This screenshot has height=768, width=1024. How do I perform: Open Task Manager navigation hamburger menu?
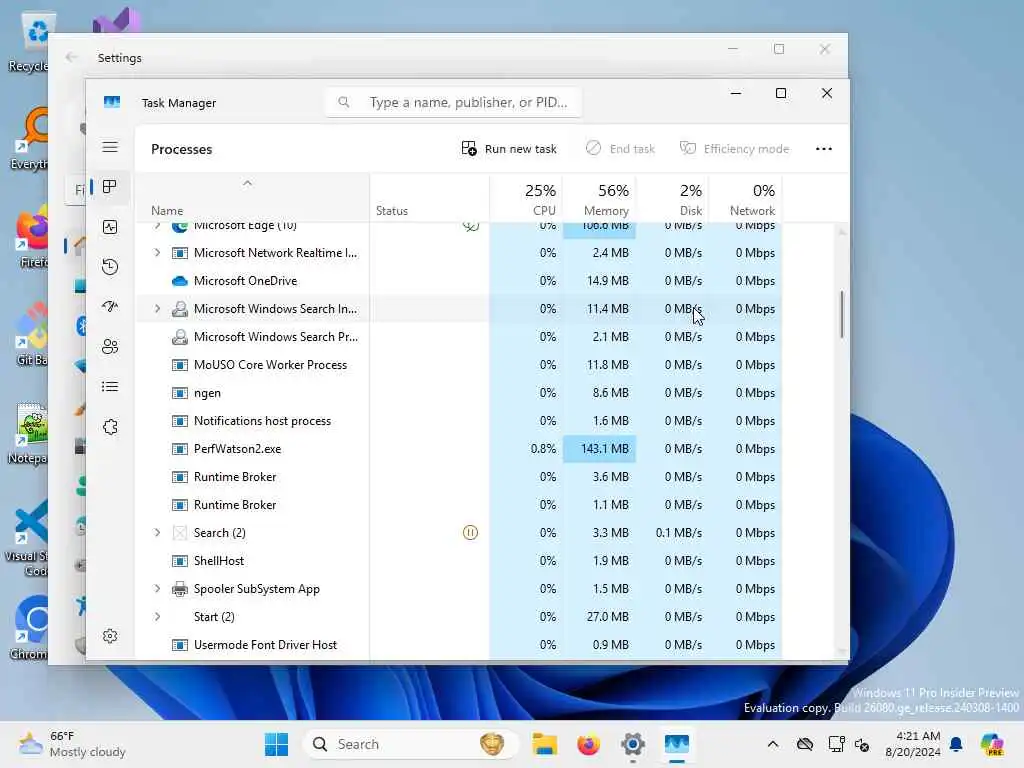[110, 147]
